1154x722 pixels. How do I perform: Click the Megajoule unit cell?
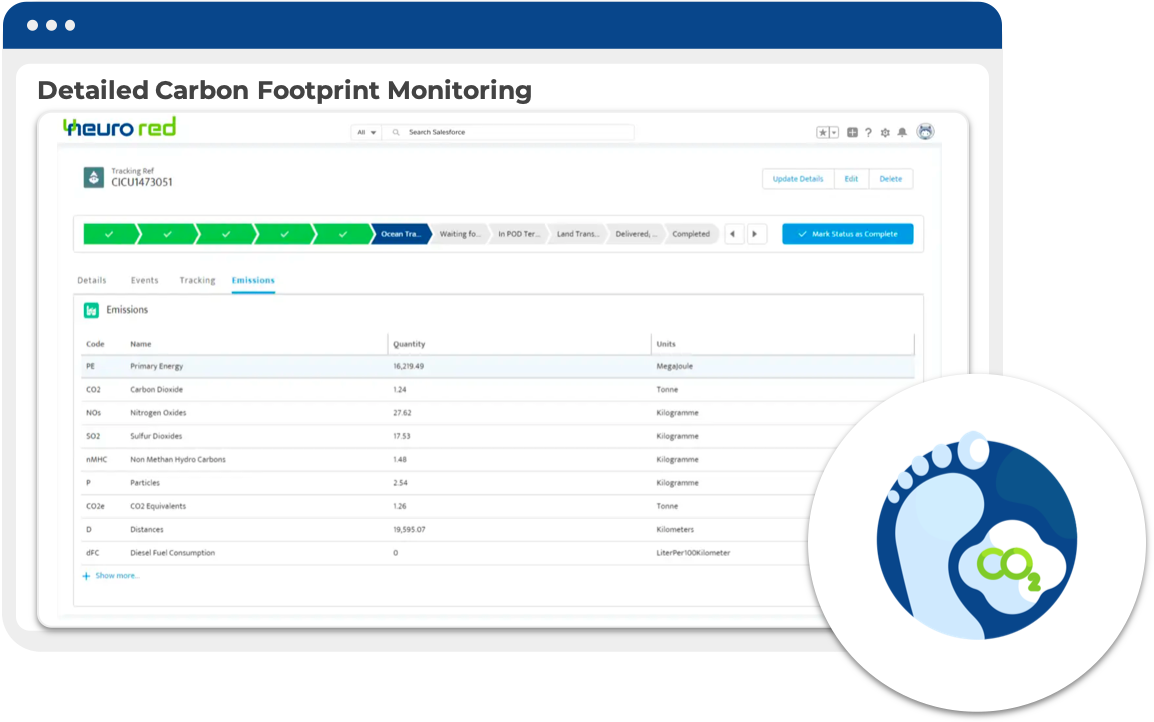[675, 367]
